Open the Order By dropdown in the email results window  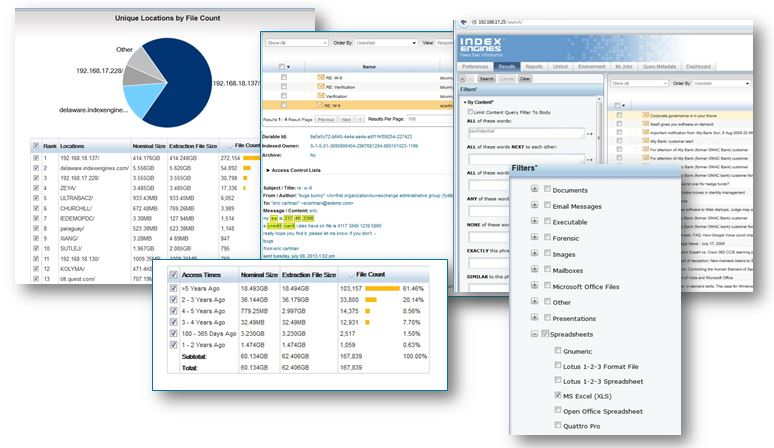386,43
